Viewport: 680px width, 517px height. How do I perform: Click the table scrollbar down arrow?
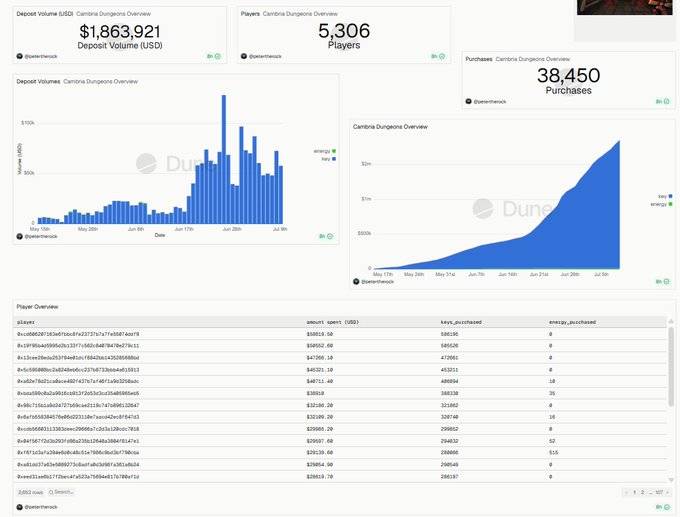(x=671, y=480)
